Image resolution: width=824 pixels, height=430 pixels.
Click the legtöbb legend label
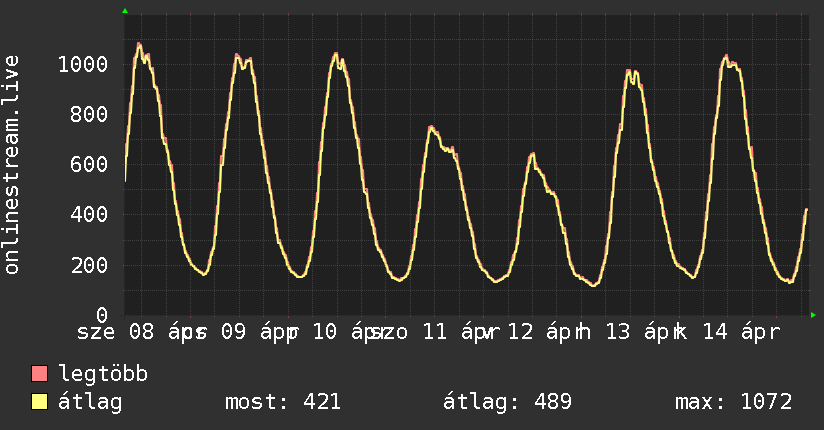pyautogui.click(x=103, y=374)
